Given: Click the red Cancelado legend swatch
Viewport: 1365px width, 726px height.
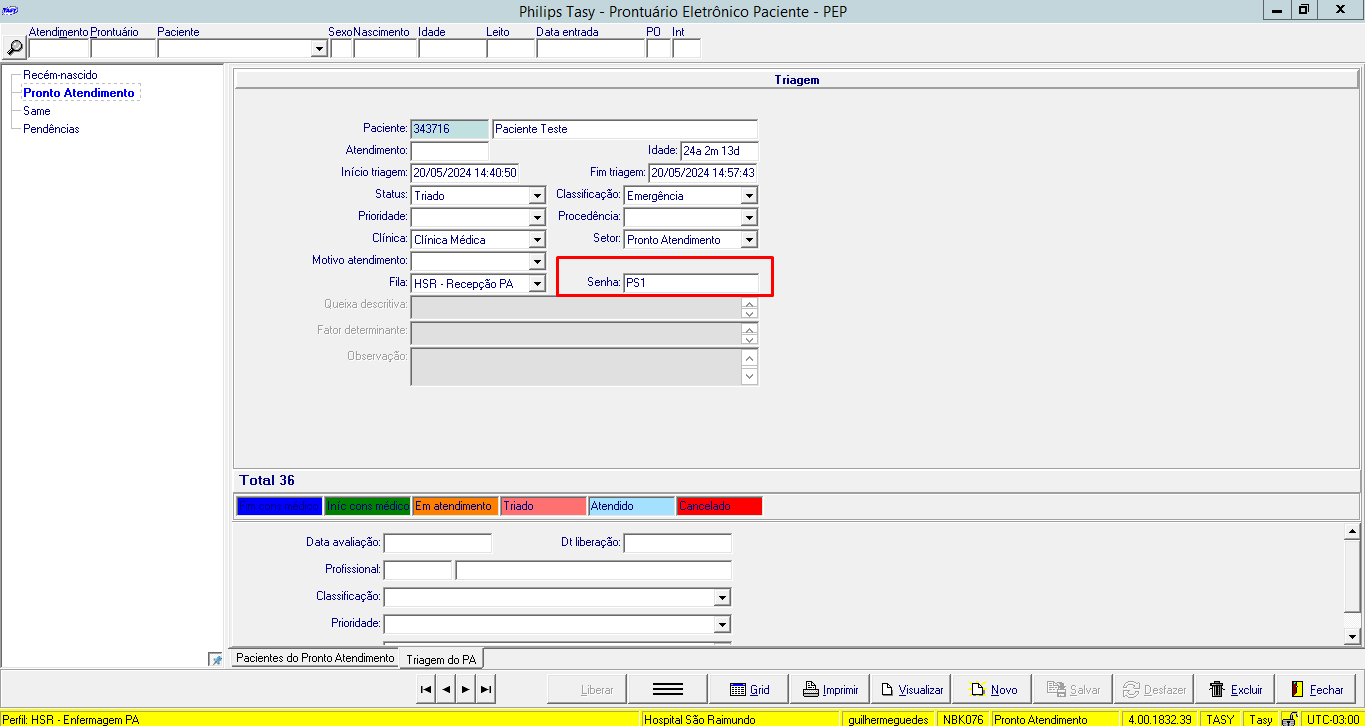Looking at the screenshot, I should coord(719,506).
